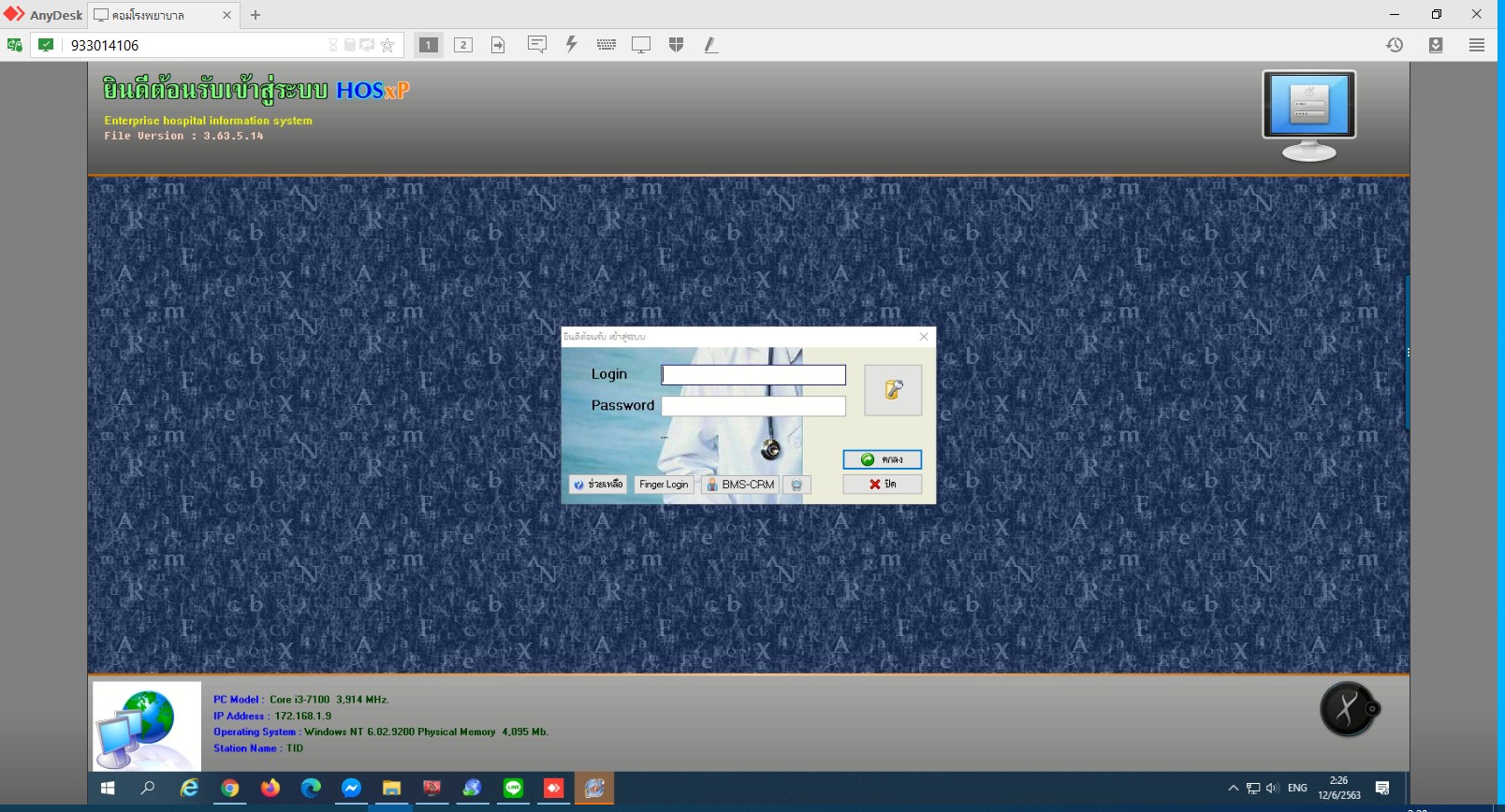Switch to remote monitor 1 in AnyDesk toolbar
Image resolution: width=1505 pixels, height=812 pixels.
click(x=428, y=45)
